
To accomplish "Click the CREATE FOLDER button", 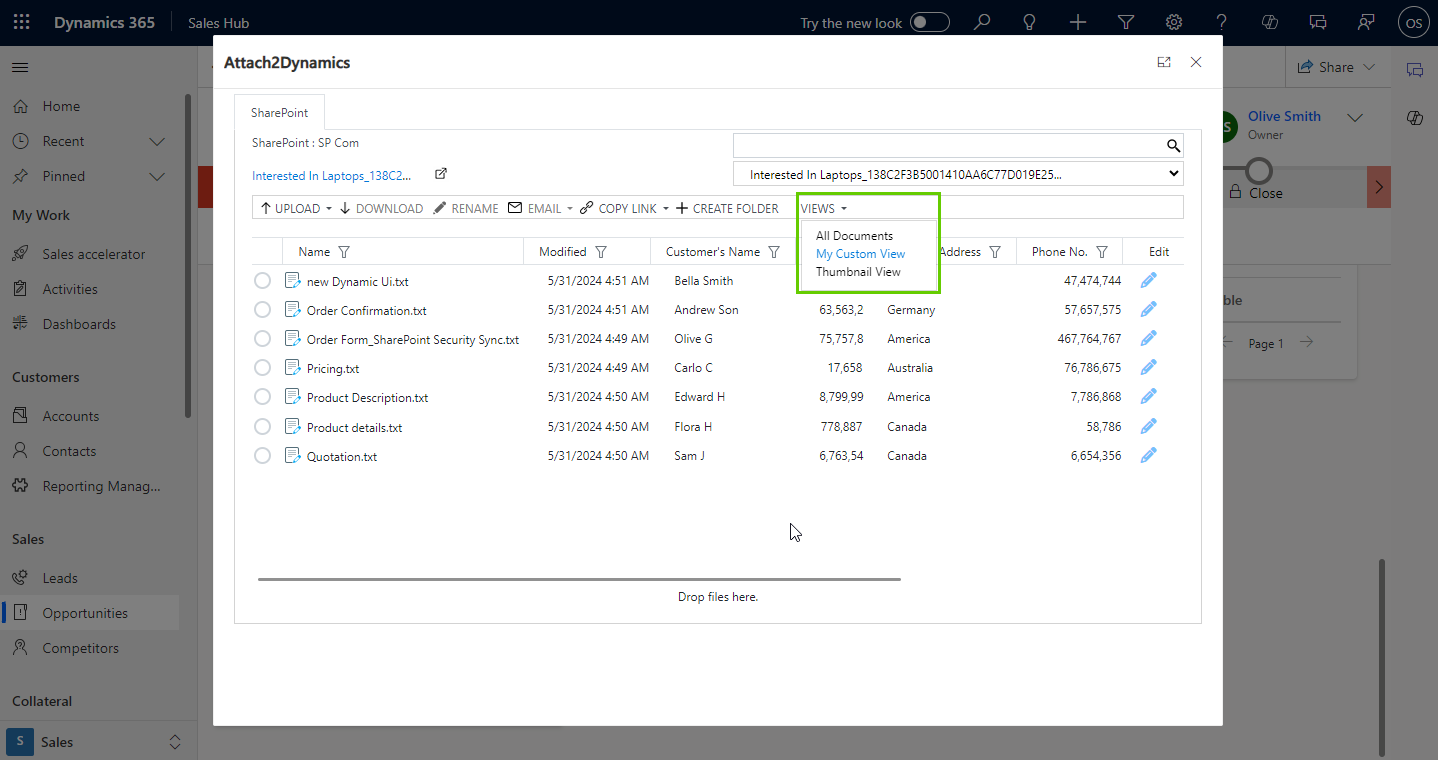I will 727,209.
